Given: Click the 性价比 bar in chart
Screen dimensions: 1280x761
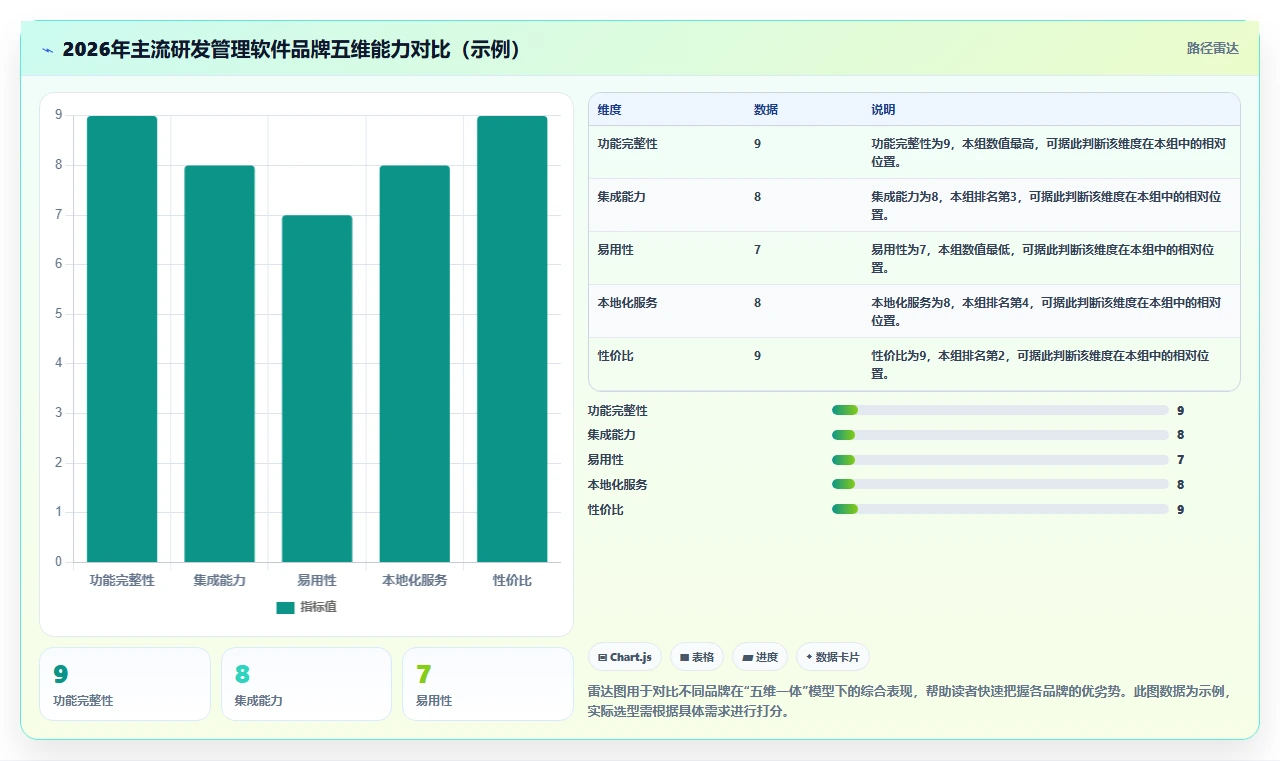Looking at the screenshot, I should (x=512, y=339).
